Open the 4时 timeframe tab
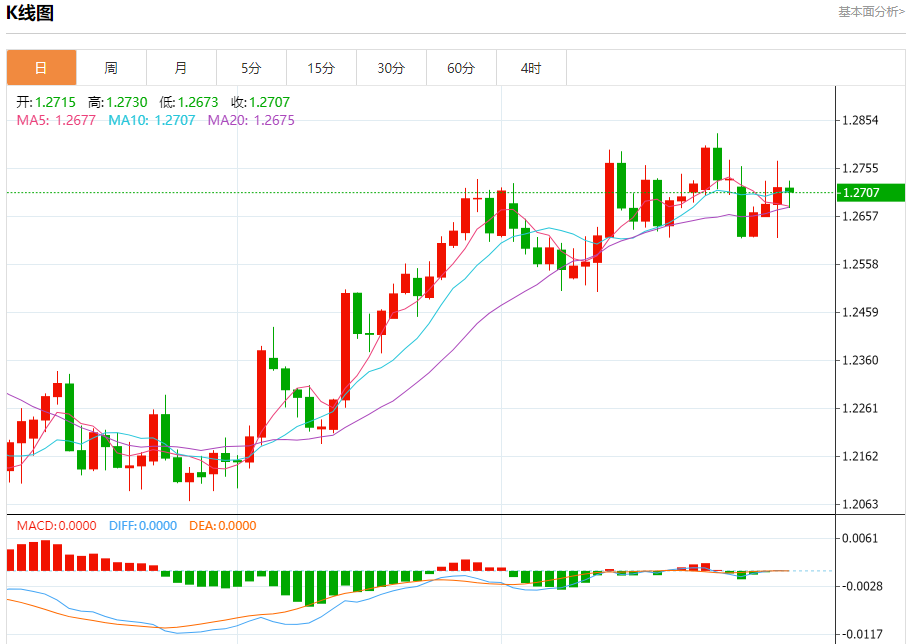The image size is (913, 644). [x=531, y=68]
